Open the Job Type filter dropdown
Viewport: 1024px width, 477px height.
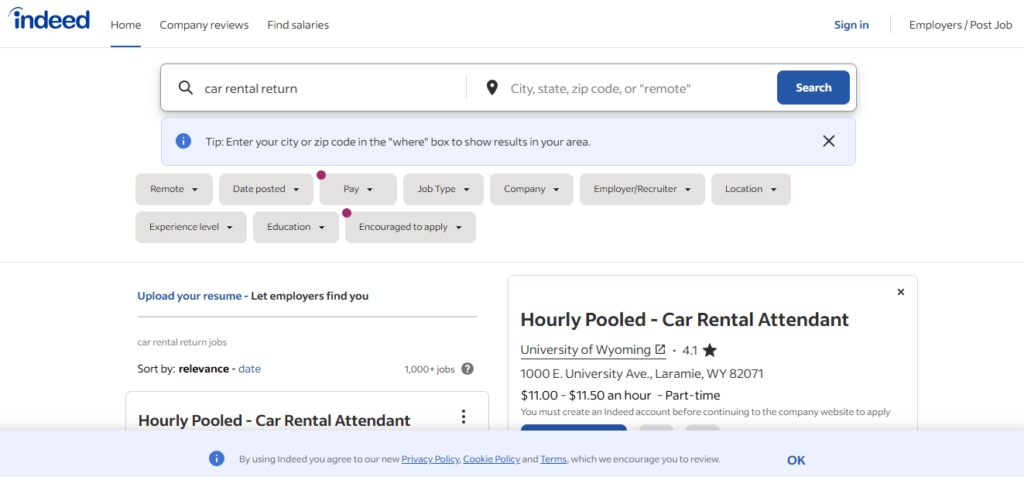[x=443, y=189]
